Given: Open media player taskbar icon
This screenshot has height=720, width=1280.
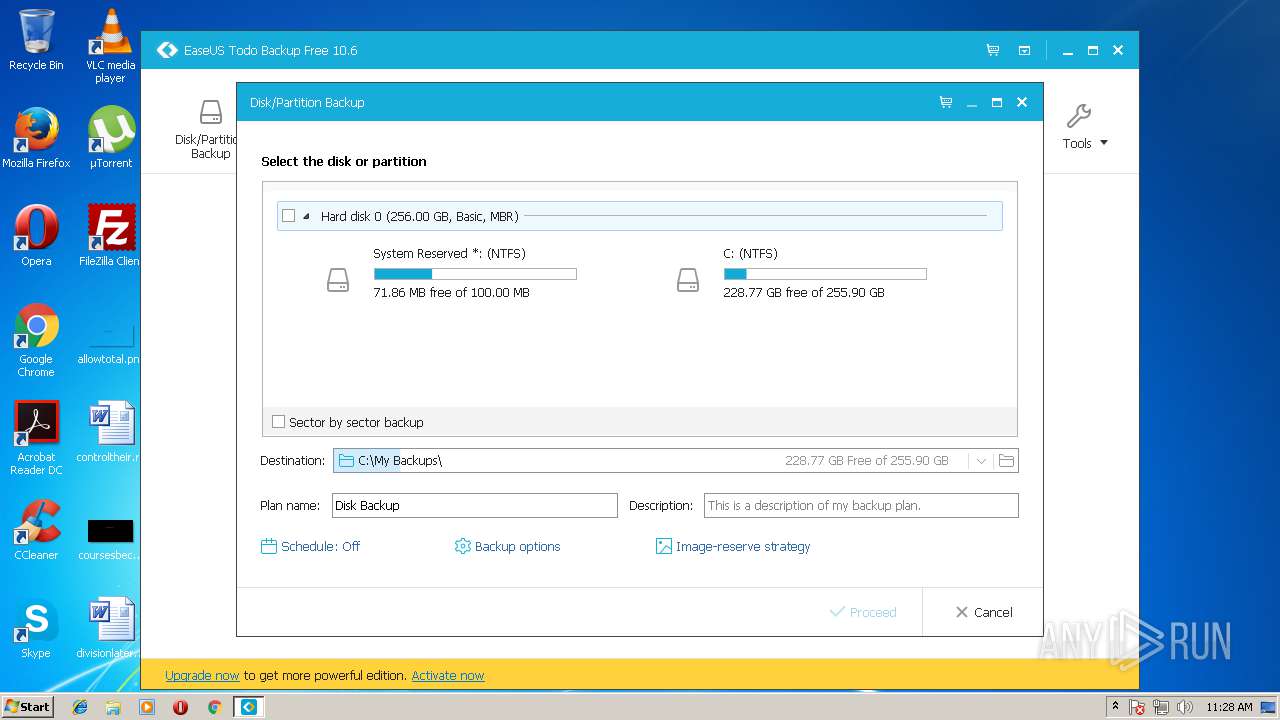Looking at the screenshot, I should coord(147,707).
